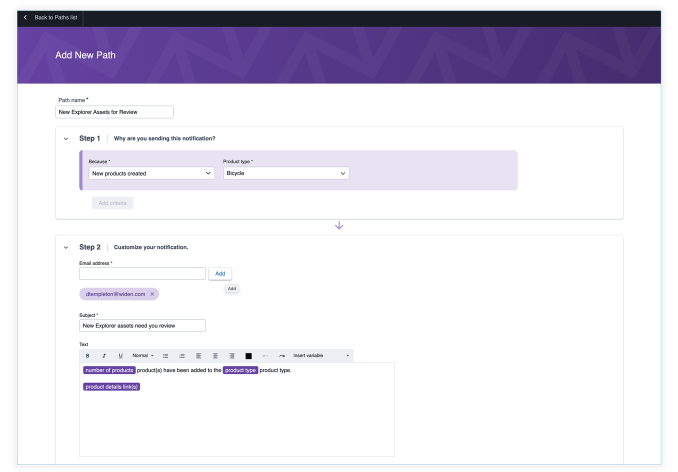Viewport: 678px width, 472px height.
Task: Toggle underline formatting
Action: click(x=121, y=356)
